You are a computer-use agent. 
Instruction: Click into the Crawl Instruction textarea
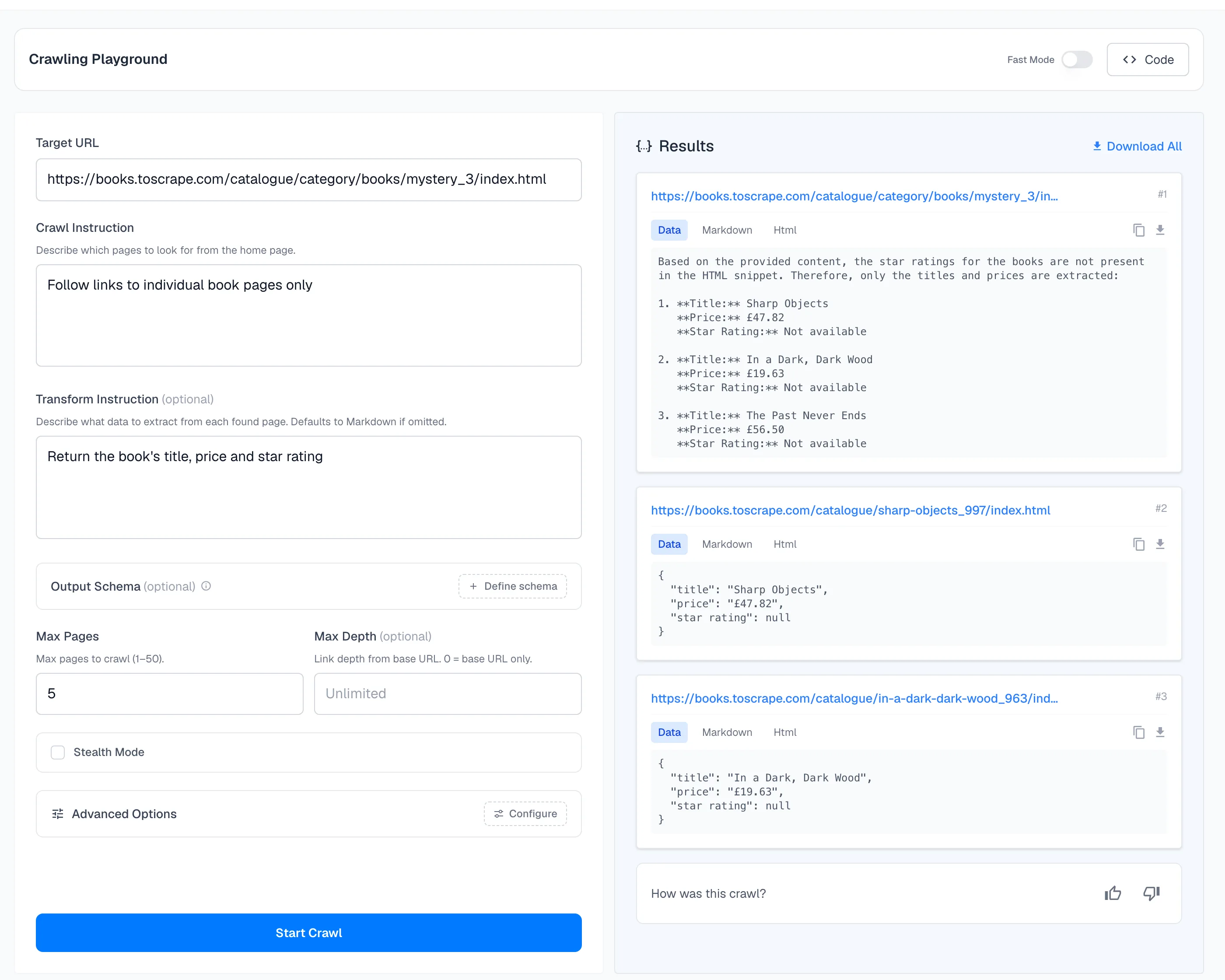308,315
